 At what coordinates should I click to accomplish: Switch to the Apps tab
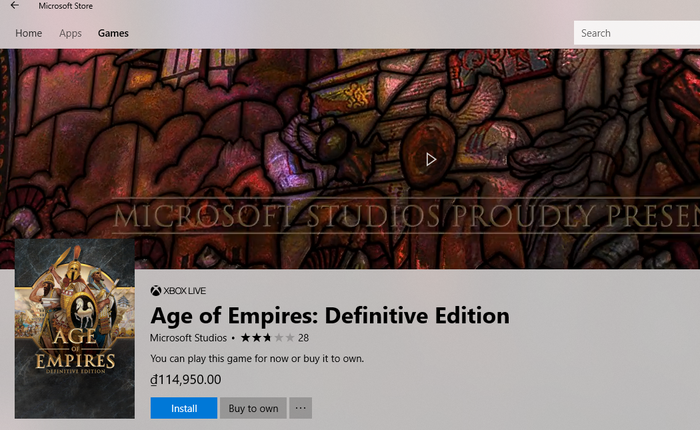(x=70, y=33)
